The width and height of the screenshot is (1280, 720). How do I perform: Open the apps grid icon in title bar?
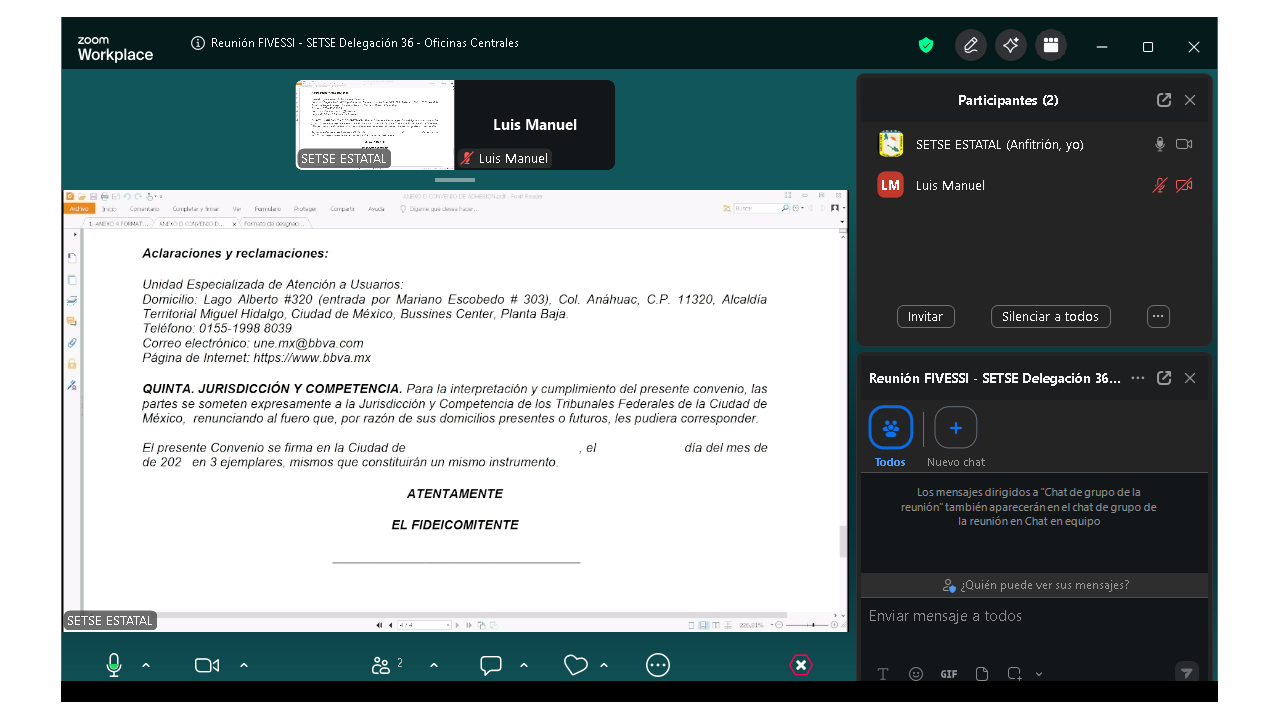pos(1051,45)
